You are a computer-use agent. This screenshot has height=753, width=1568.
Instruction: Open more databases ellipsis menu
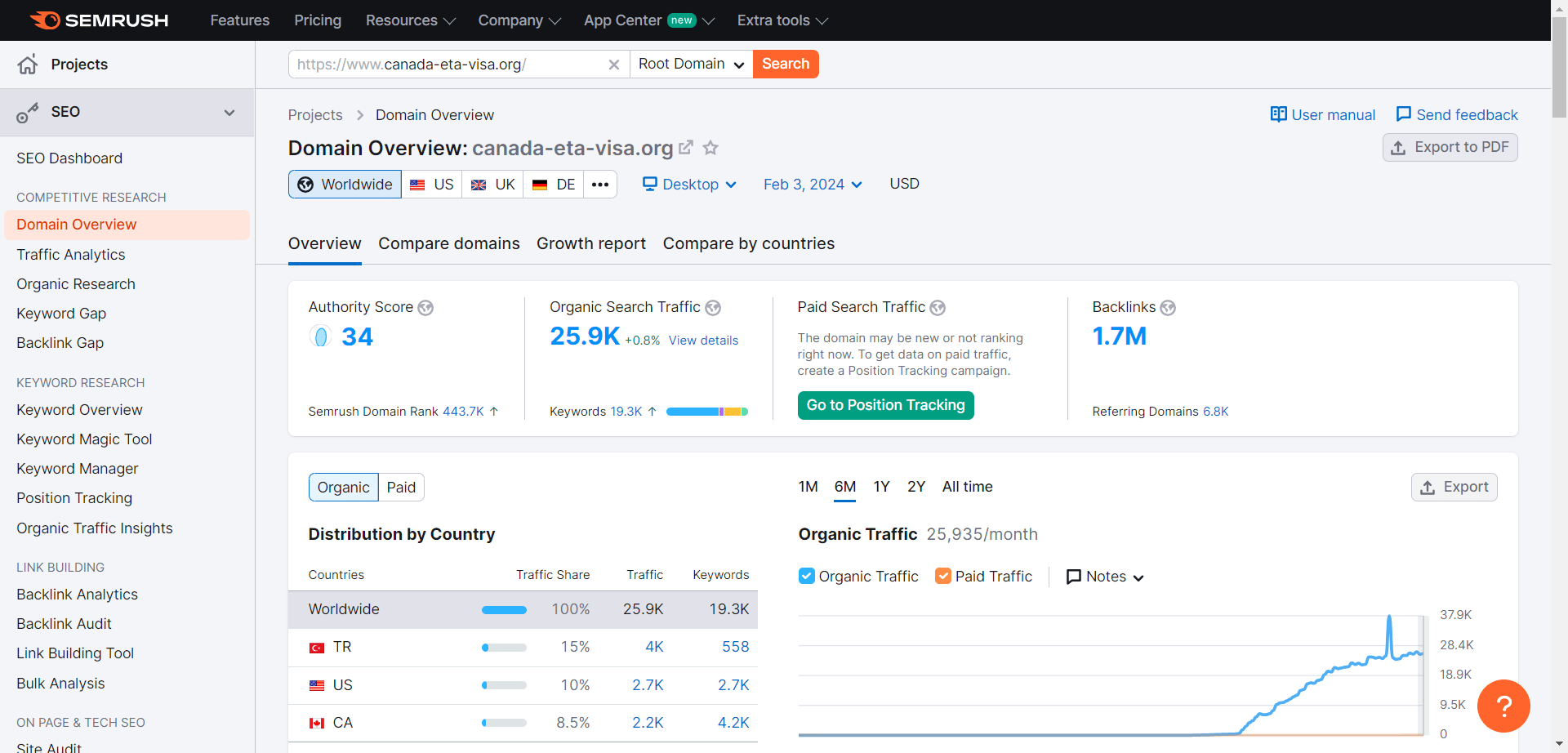click(600, 185)
